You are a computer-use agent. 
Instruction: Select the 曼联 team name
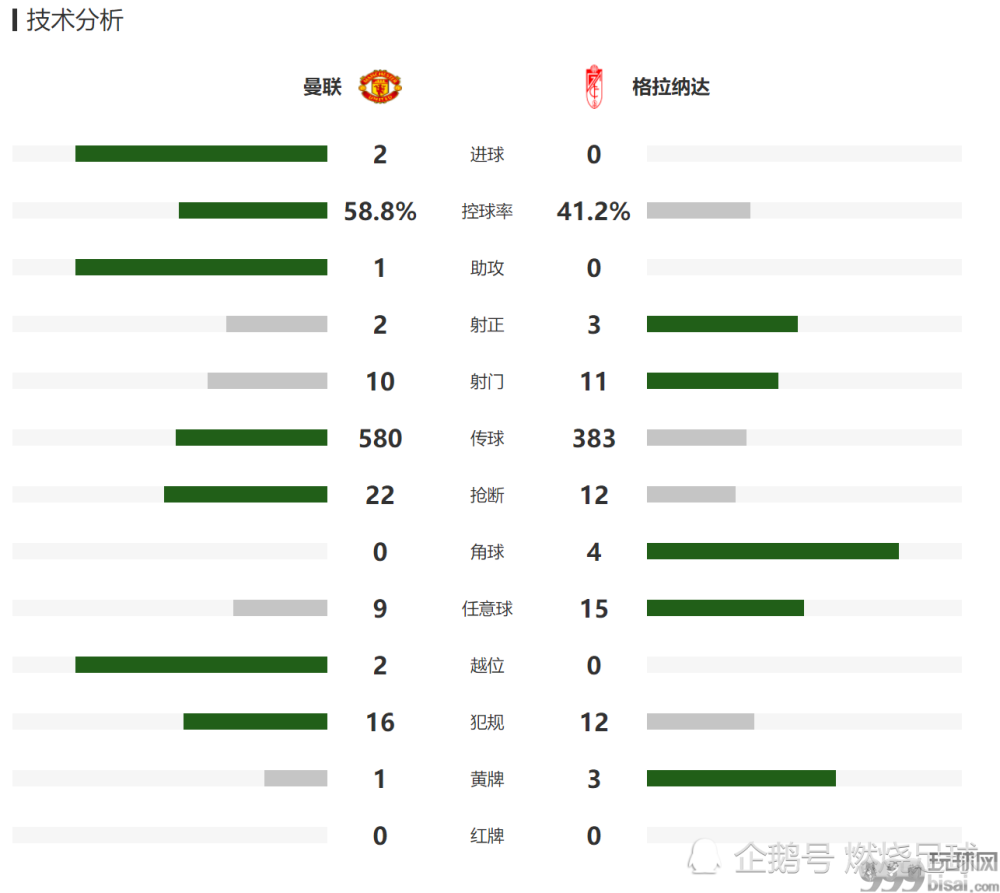pyautogui.click(x=322, y=87)
